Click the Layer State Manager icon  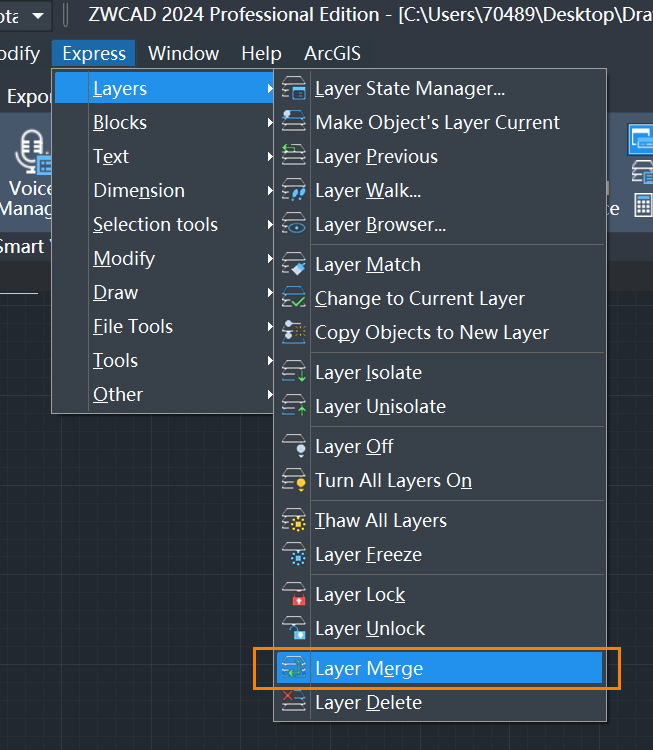[x=293, y=88]
